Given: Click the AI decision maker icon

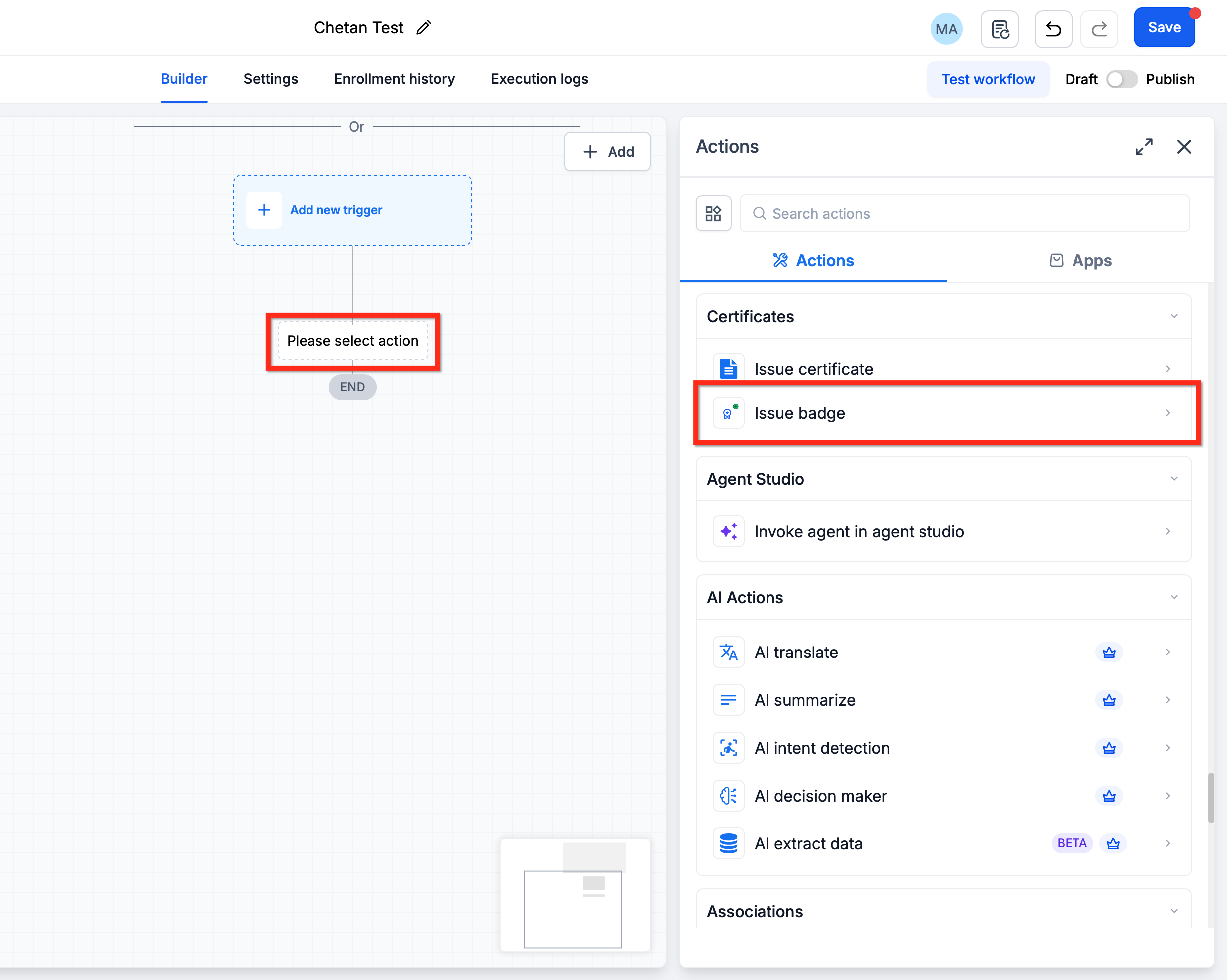Looking at the screenshot, I should point(729,796).
